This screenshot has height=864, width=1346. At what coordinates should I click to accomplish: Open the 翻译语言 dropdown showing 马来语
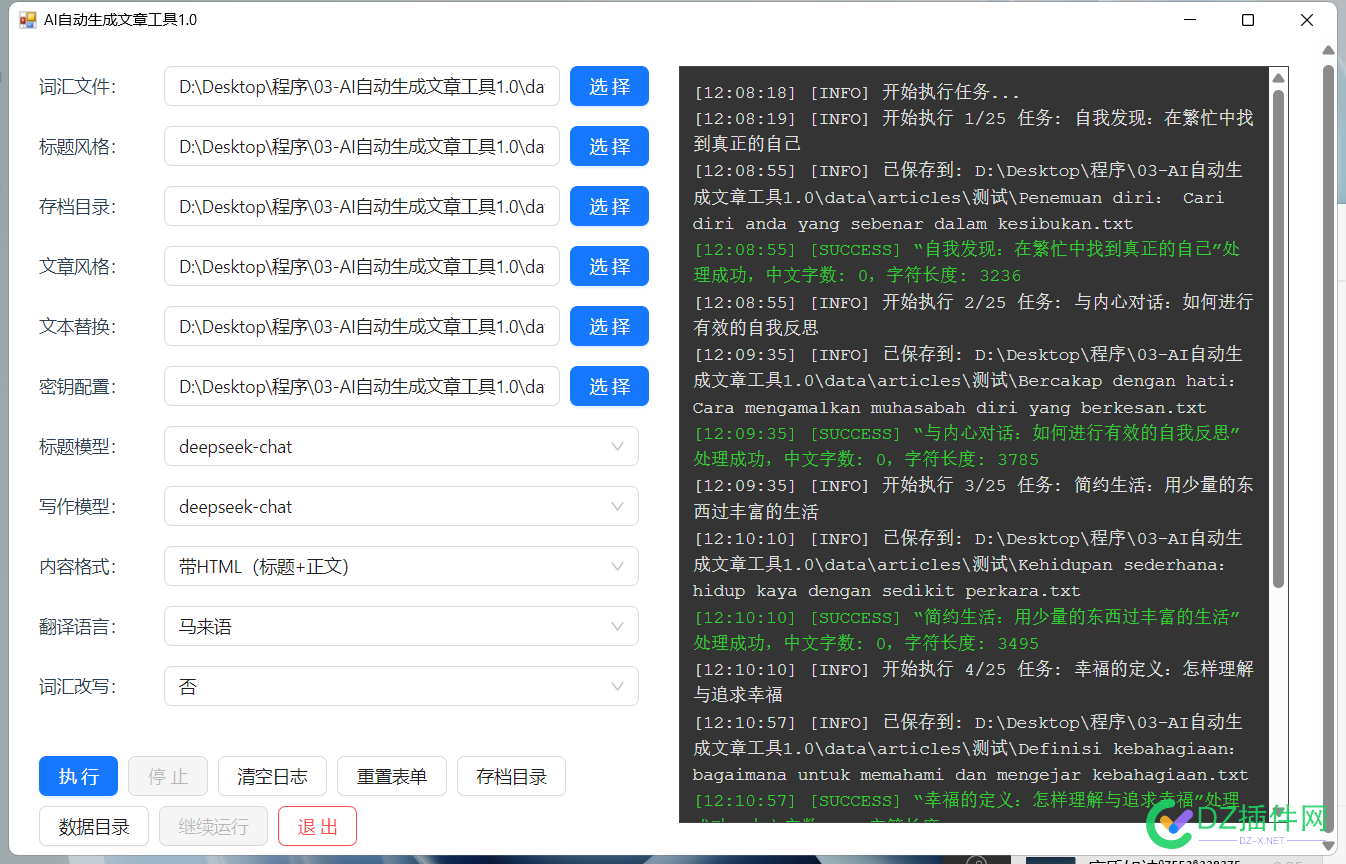point(401,626)
